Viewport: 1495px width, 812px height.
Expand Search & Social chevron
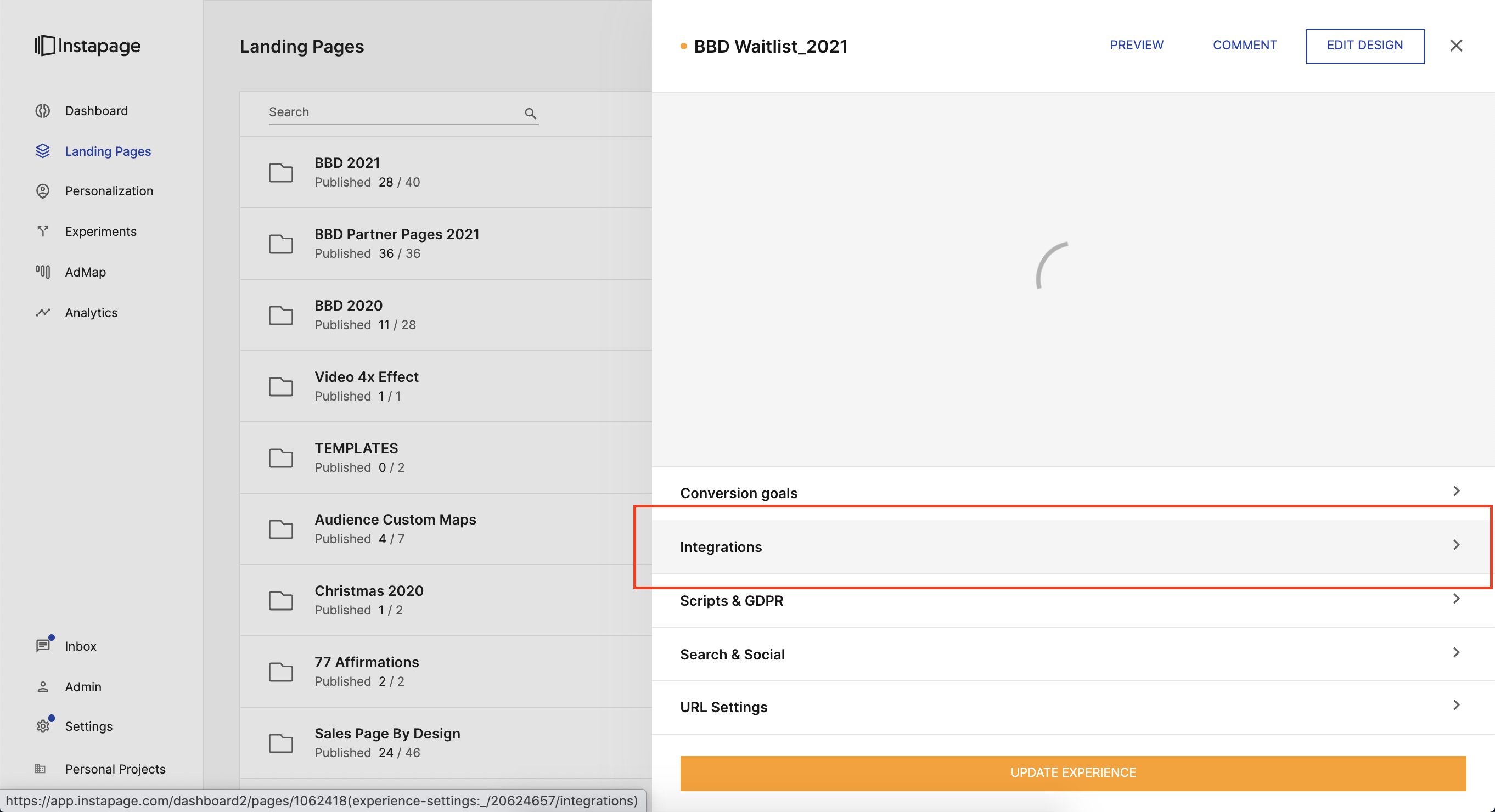[1456, 652]
